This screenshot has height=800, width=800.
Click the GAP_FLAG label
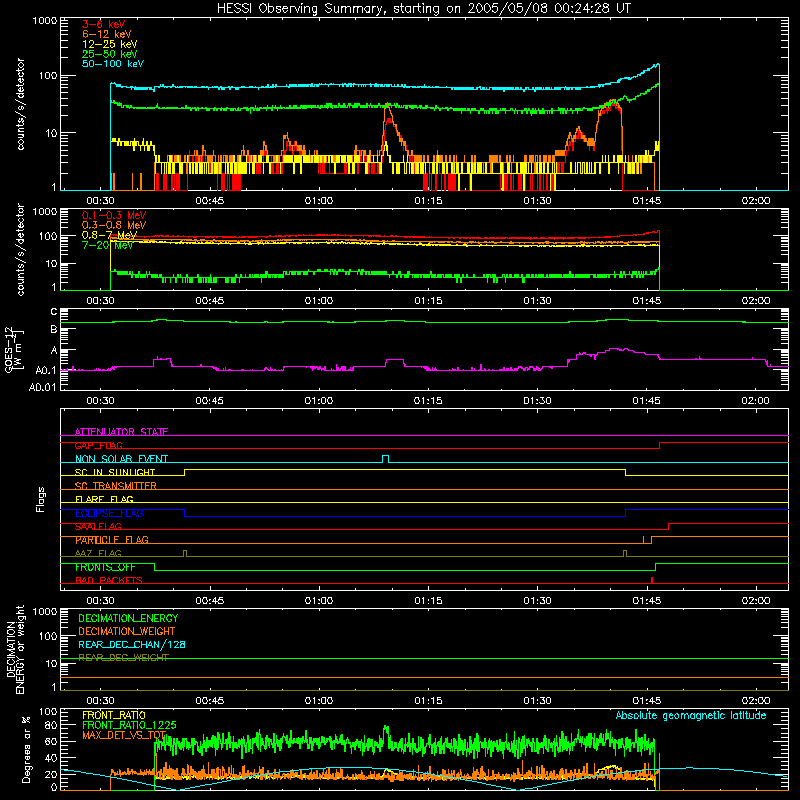98,445
